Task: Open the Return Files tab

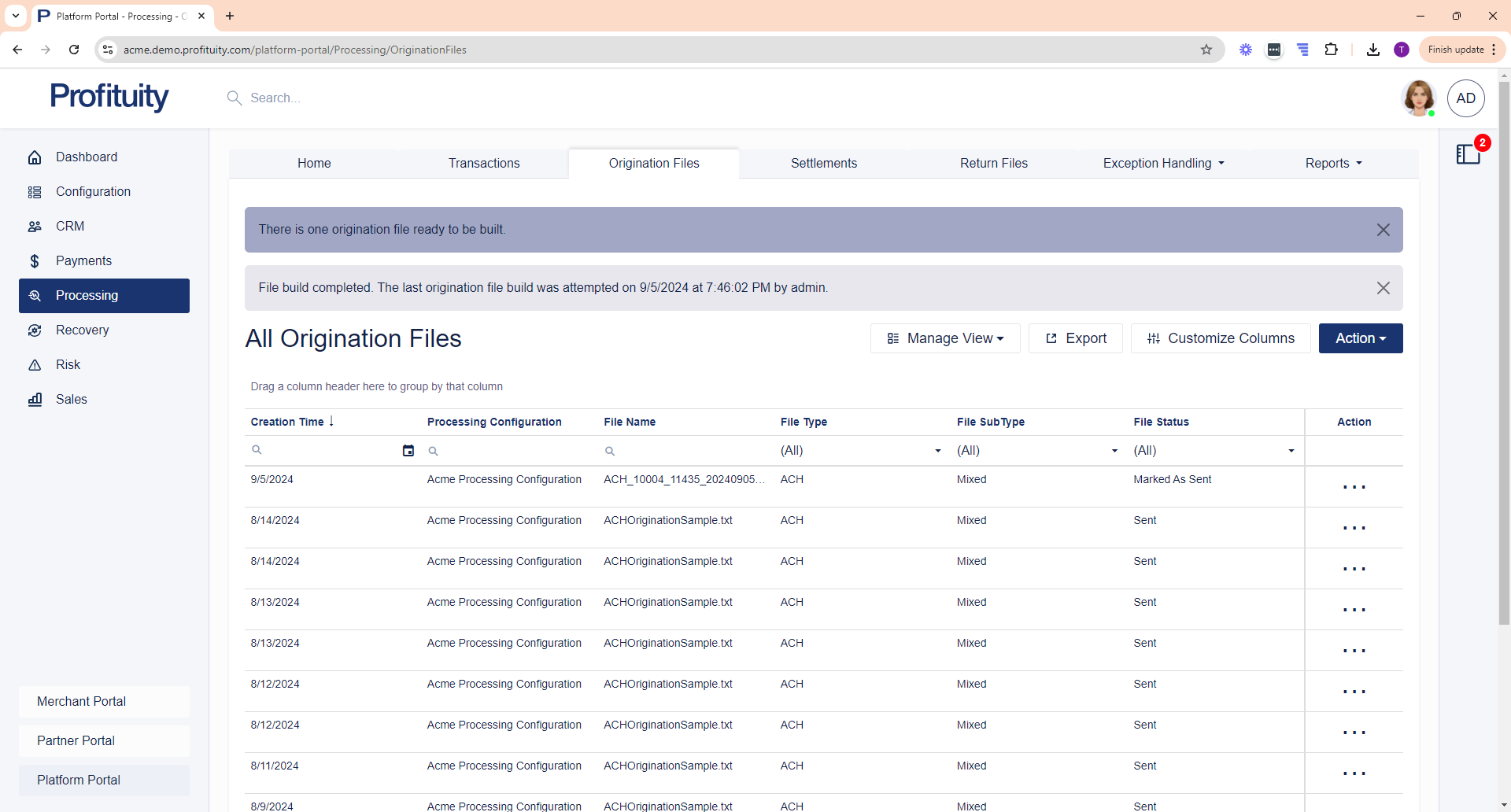Action: pos(993,164)
